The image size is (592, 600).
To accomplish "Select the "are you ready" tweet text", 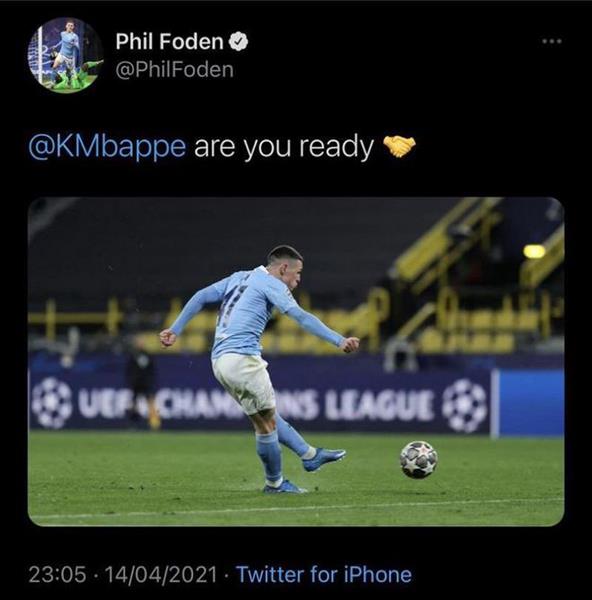I will [x=284, y=147].
